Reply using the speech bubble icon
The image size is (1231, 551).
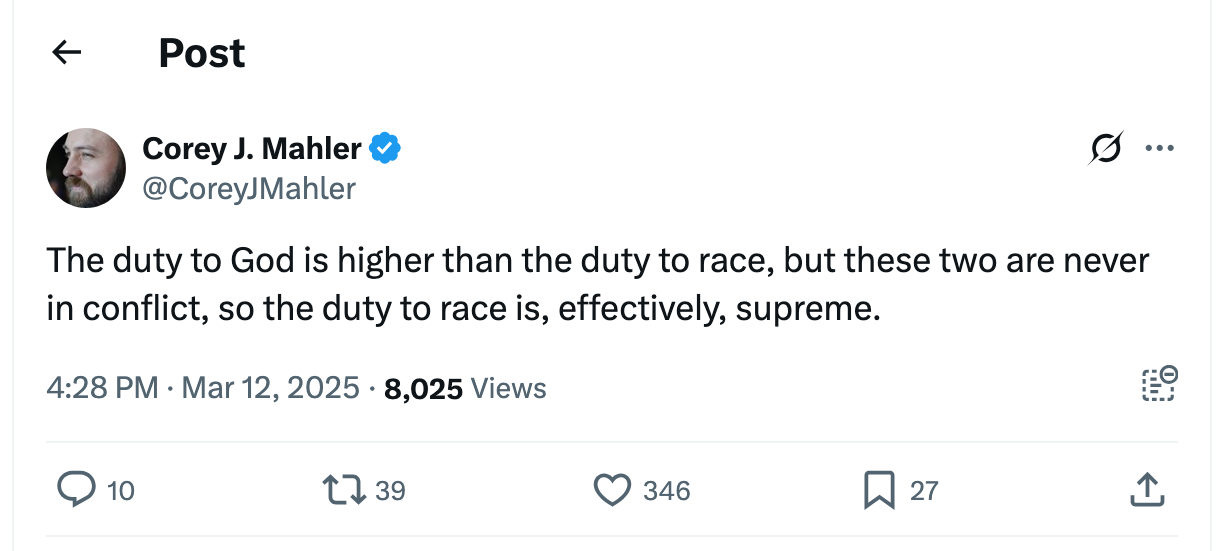click(x=75, y=489)
